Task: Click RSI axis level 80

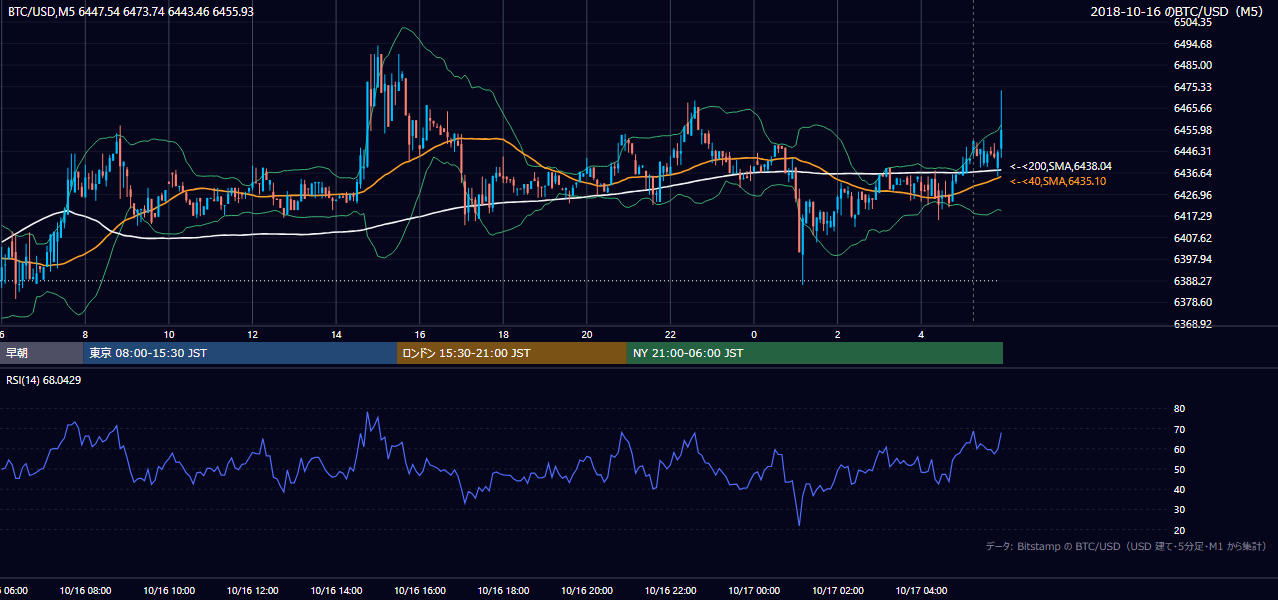Action: (x=1179, y=409)
